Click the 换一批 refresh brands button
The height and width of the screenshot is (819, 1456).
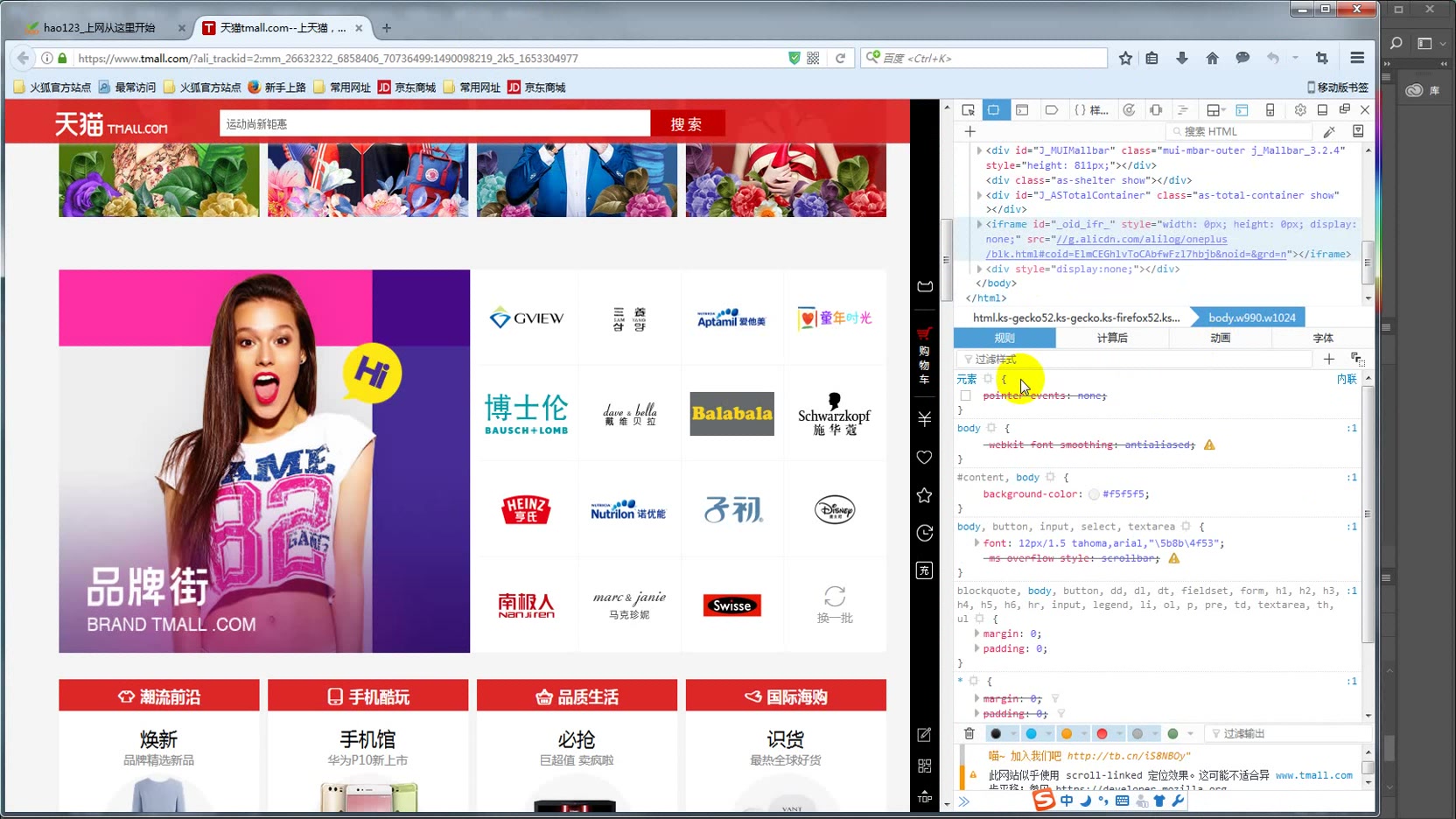835,604
